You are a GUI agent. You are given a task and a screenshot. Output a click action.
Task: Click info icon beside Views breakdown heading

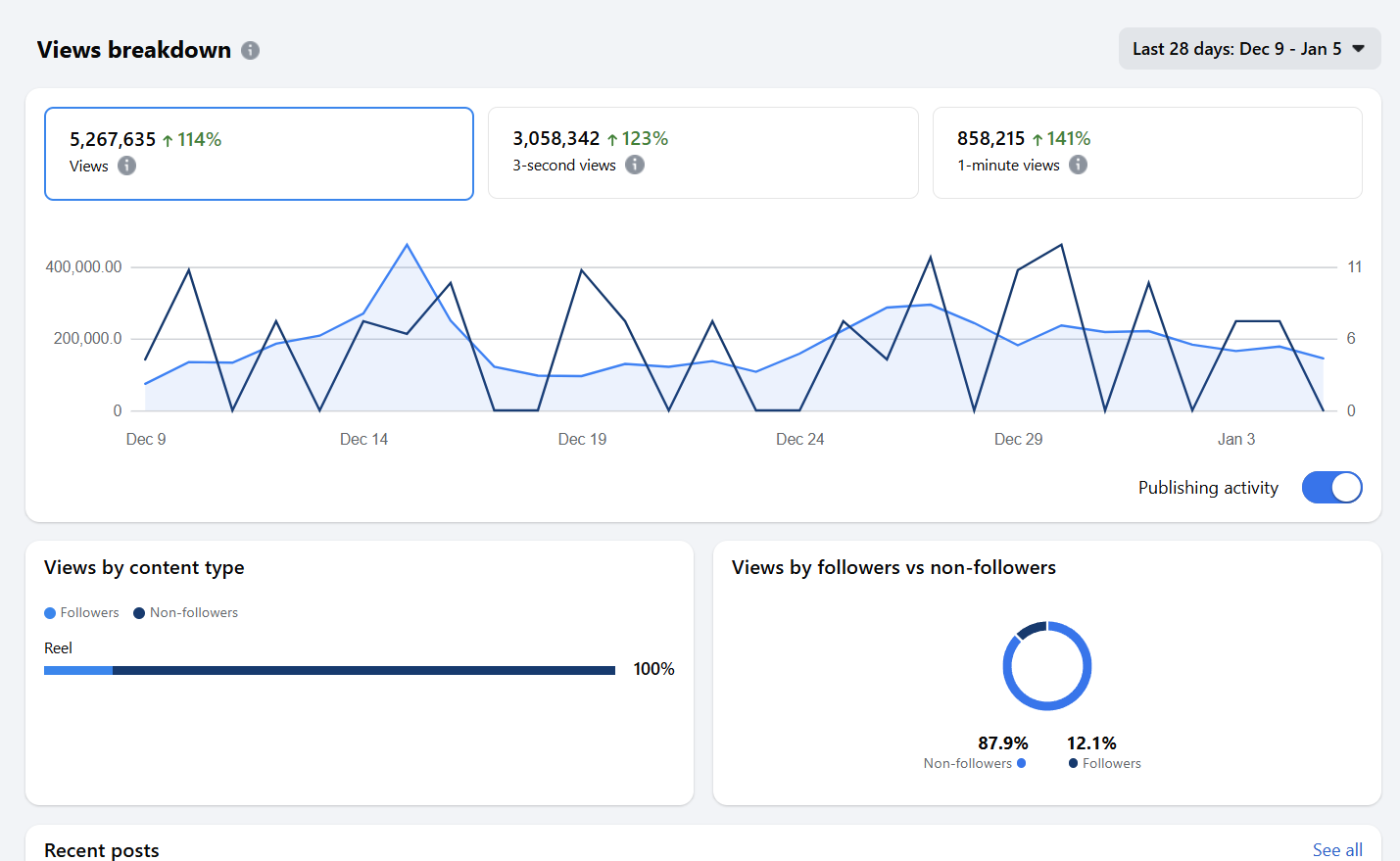pos(251,50)
